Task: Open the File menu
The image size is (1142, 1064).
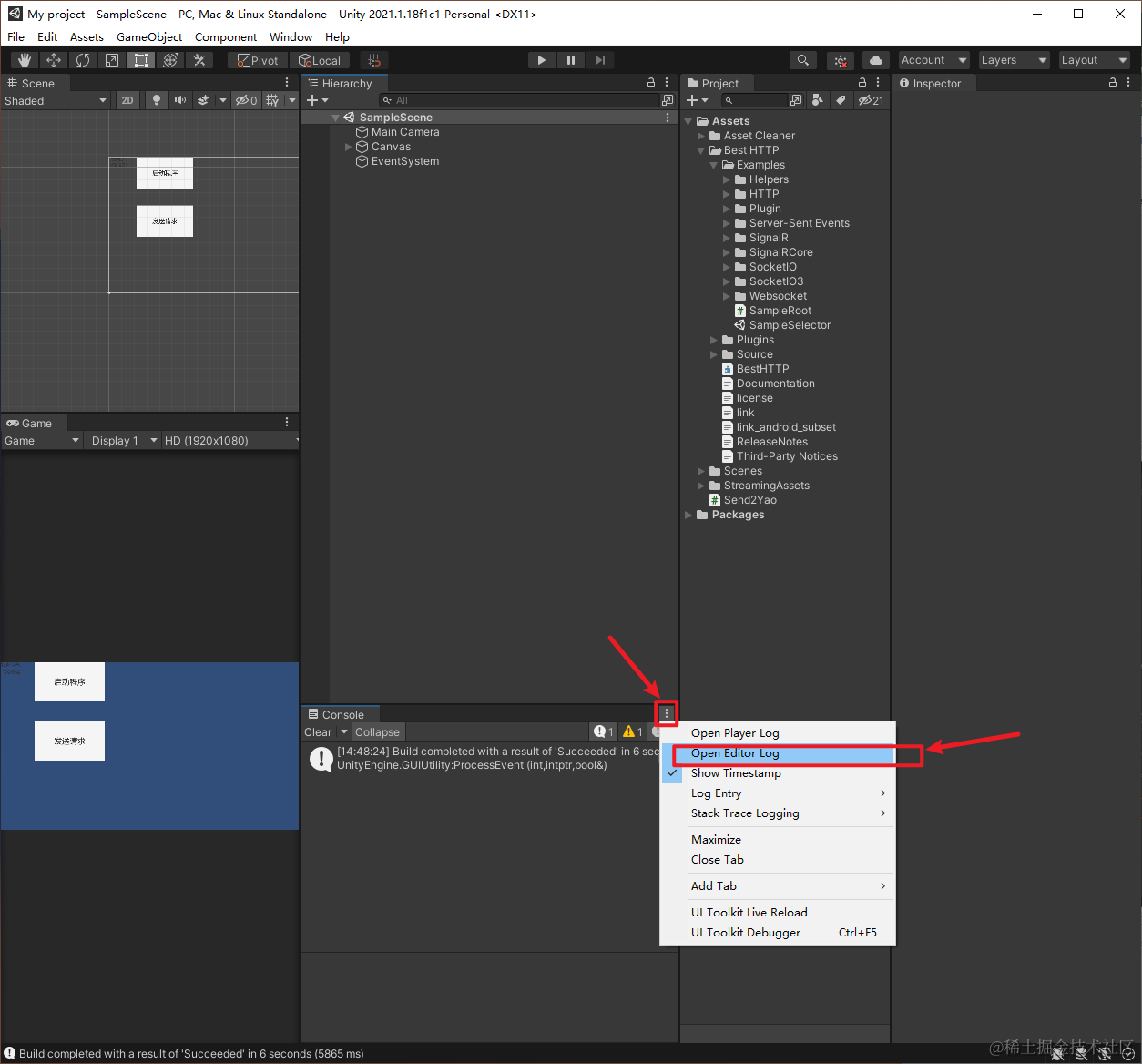Action: (x=16, y=37)
